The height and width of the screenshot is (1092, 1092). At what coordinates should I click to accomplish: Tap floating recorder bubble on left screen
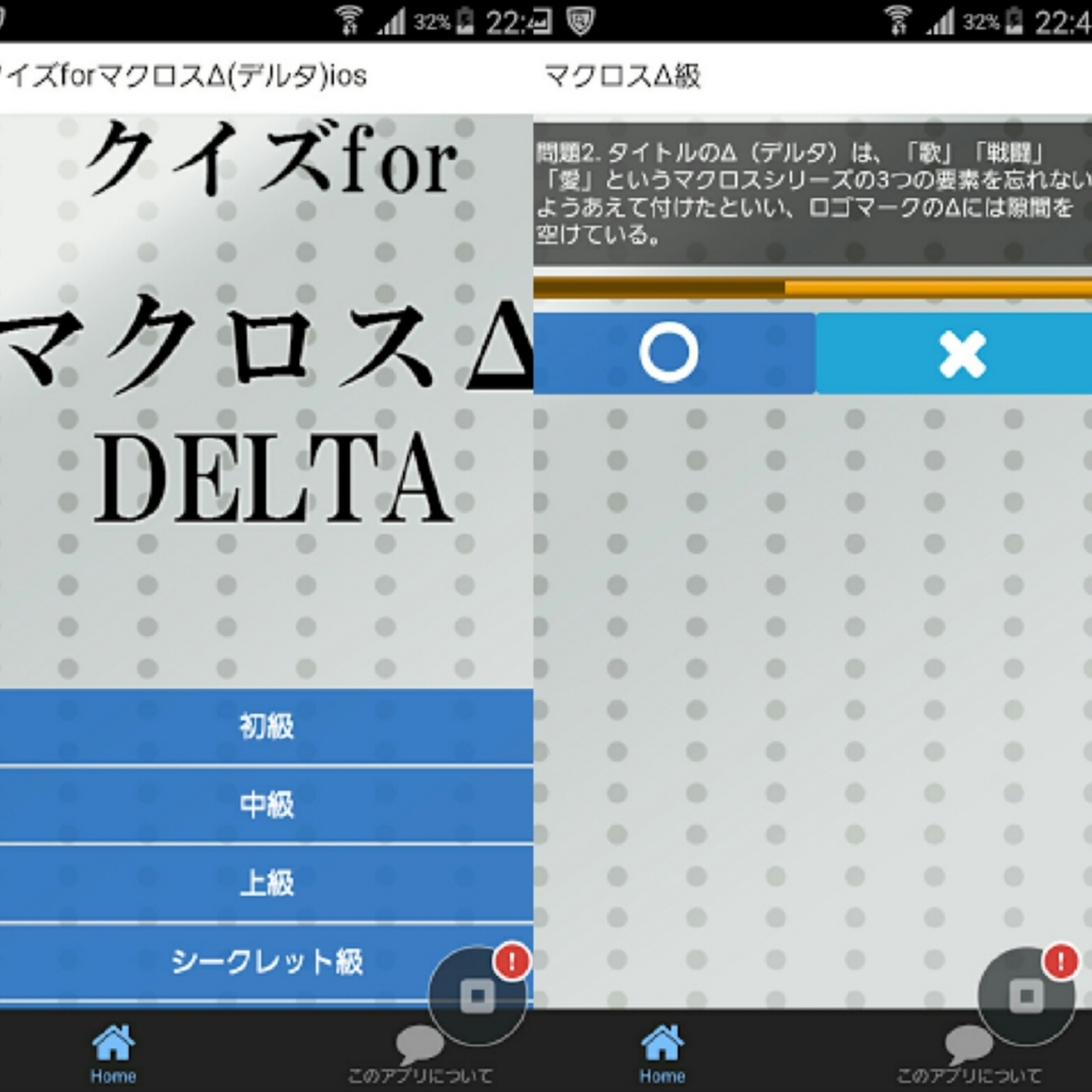point(477,996)
